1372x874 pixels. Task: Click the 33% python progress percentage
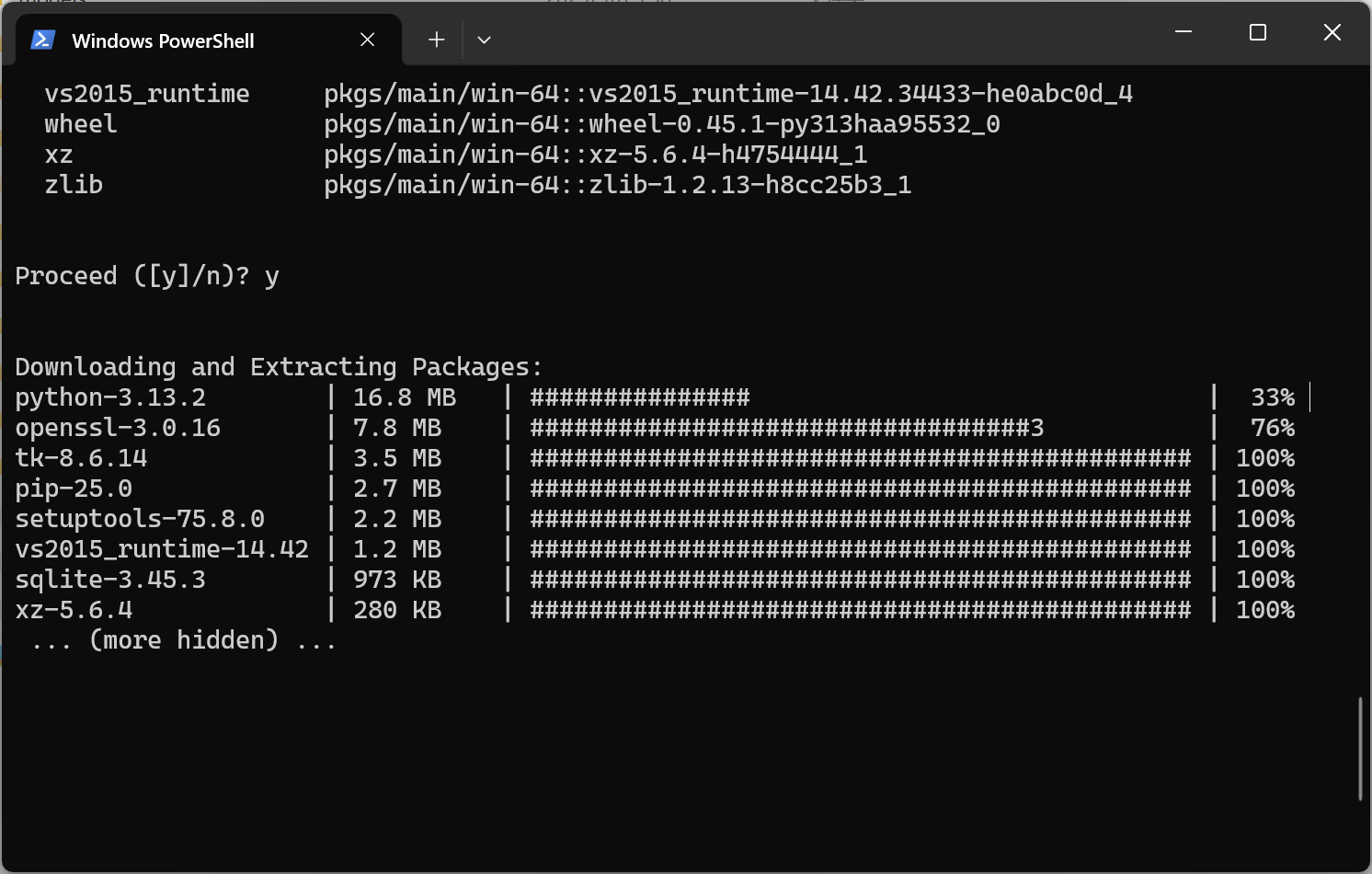(x=1273, y=397)
